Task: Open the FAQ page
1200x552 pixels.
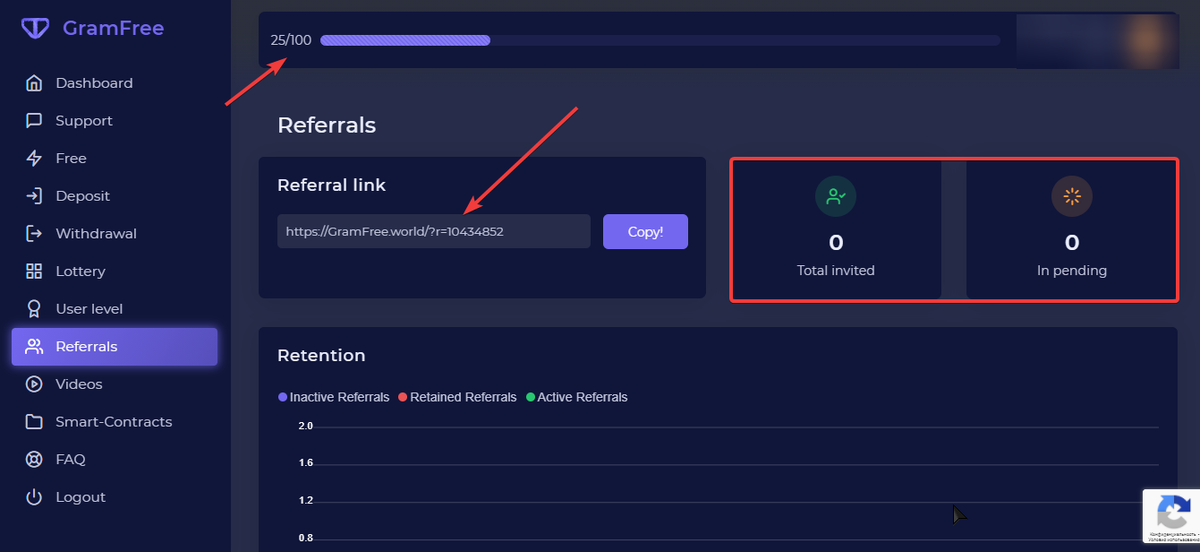Action: pyautogui.click(x=114, y=459)
